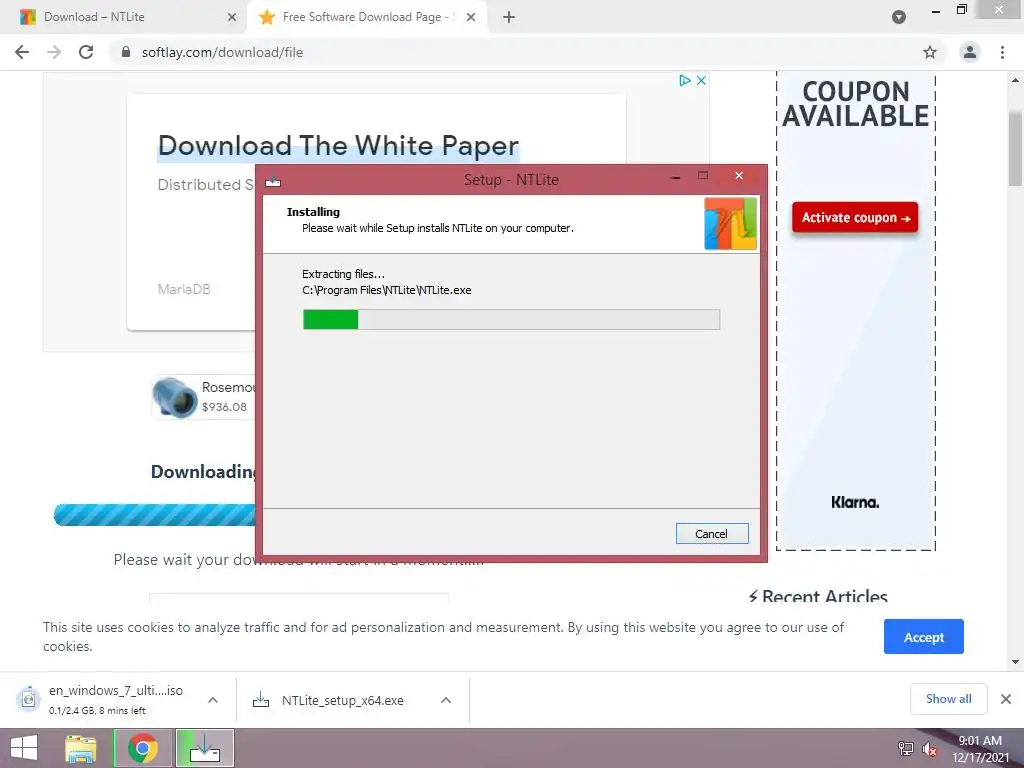The image size is (1024, 768).
Task: Open the Klarna logo ad
Action: (855, 502)
